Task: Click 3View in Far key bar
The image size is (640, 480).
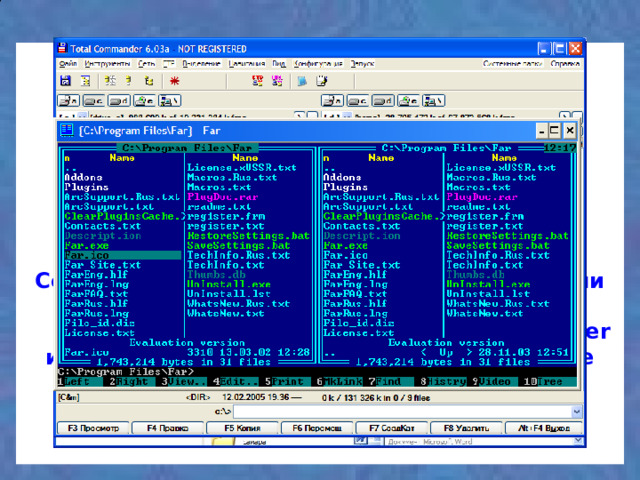Action: point(184,382)
